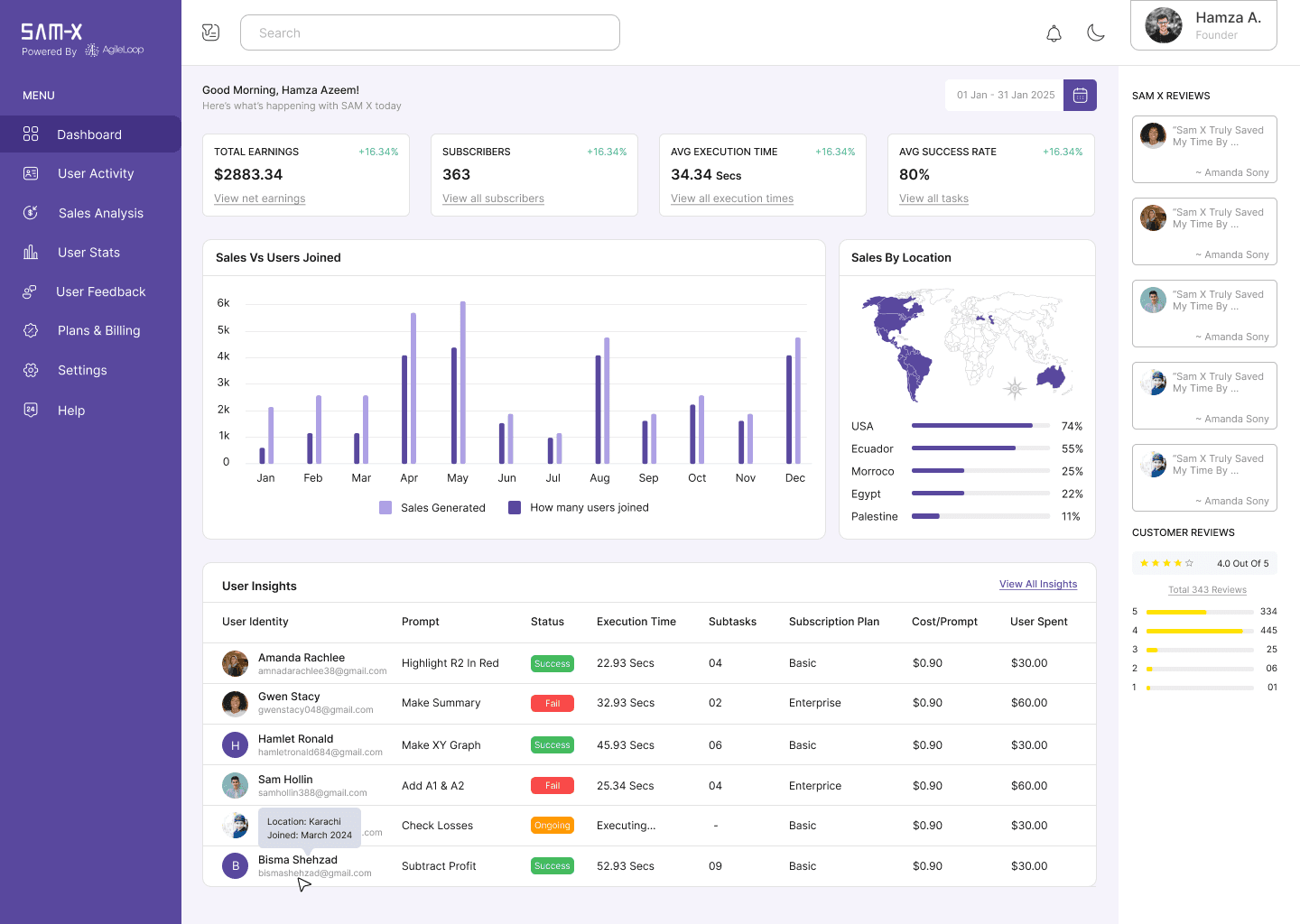Click the Settings gear icon
Viewport: 1300px width, 924px height.
tap(31, 370)
